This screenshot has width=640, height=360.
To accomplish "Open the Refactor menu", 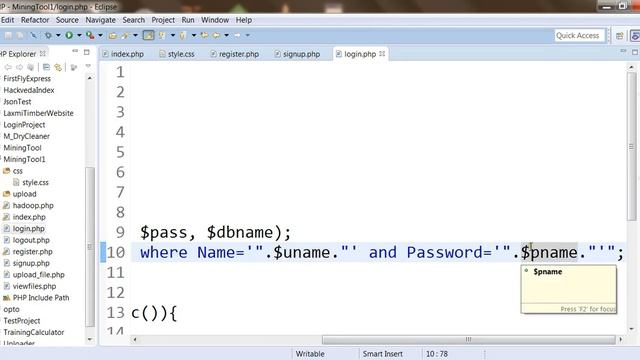I will coord(35,20).
